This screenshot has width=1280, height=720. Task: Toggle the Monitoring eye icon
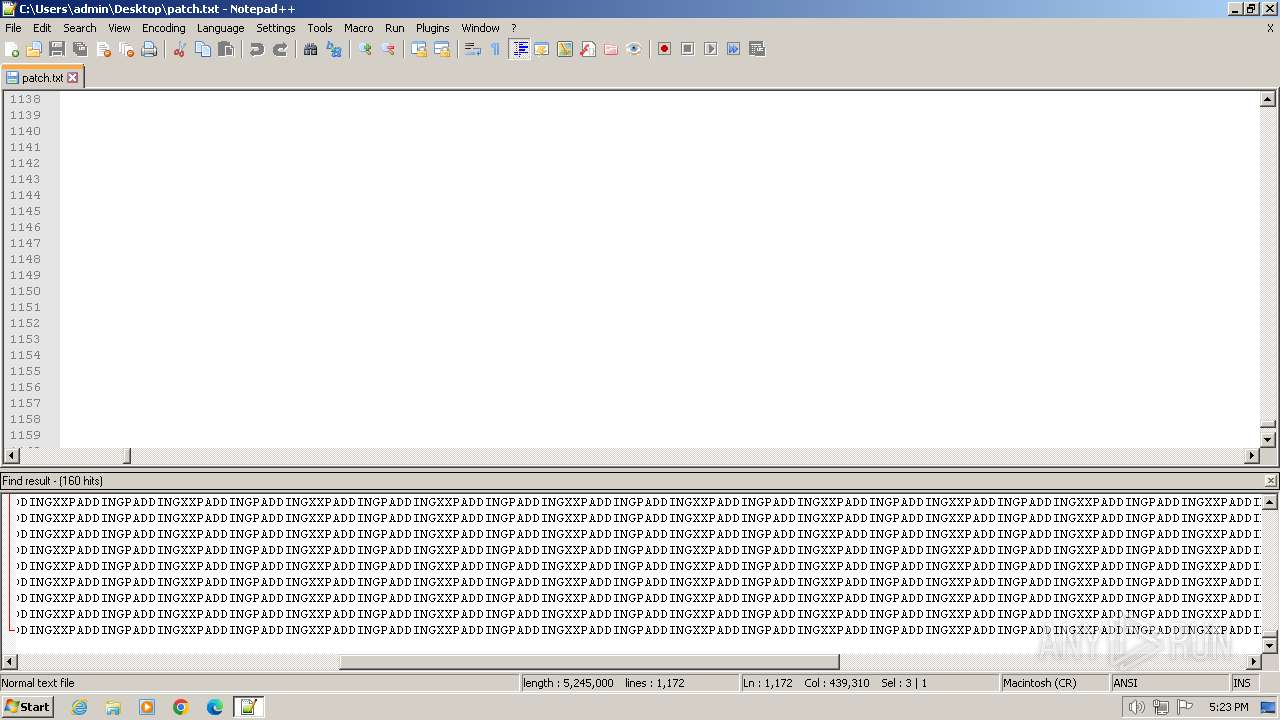634,49
